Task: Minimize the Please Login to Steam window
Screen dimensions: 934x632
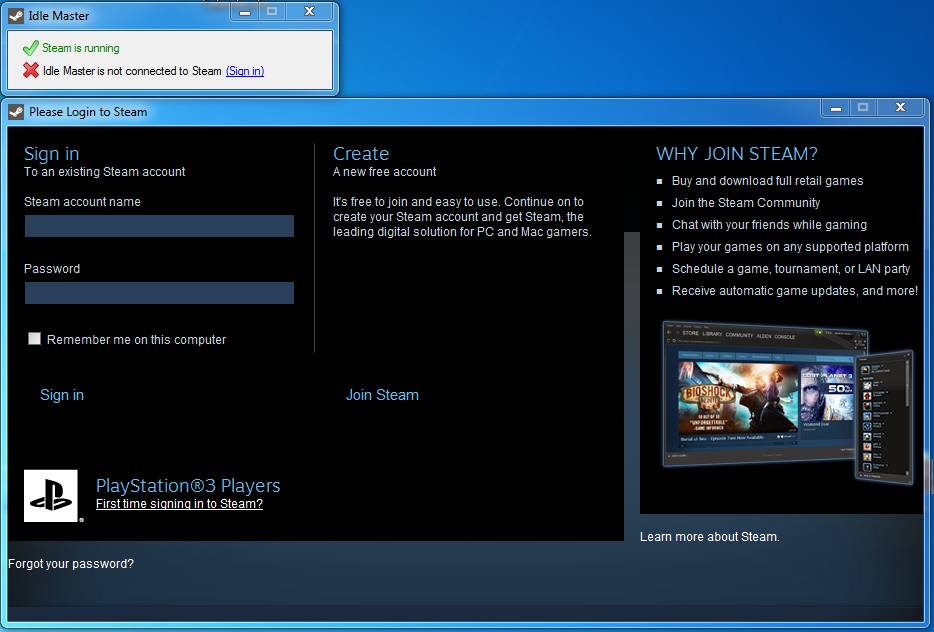Action: coord(836,108)
